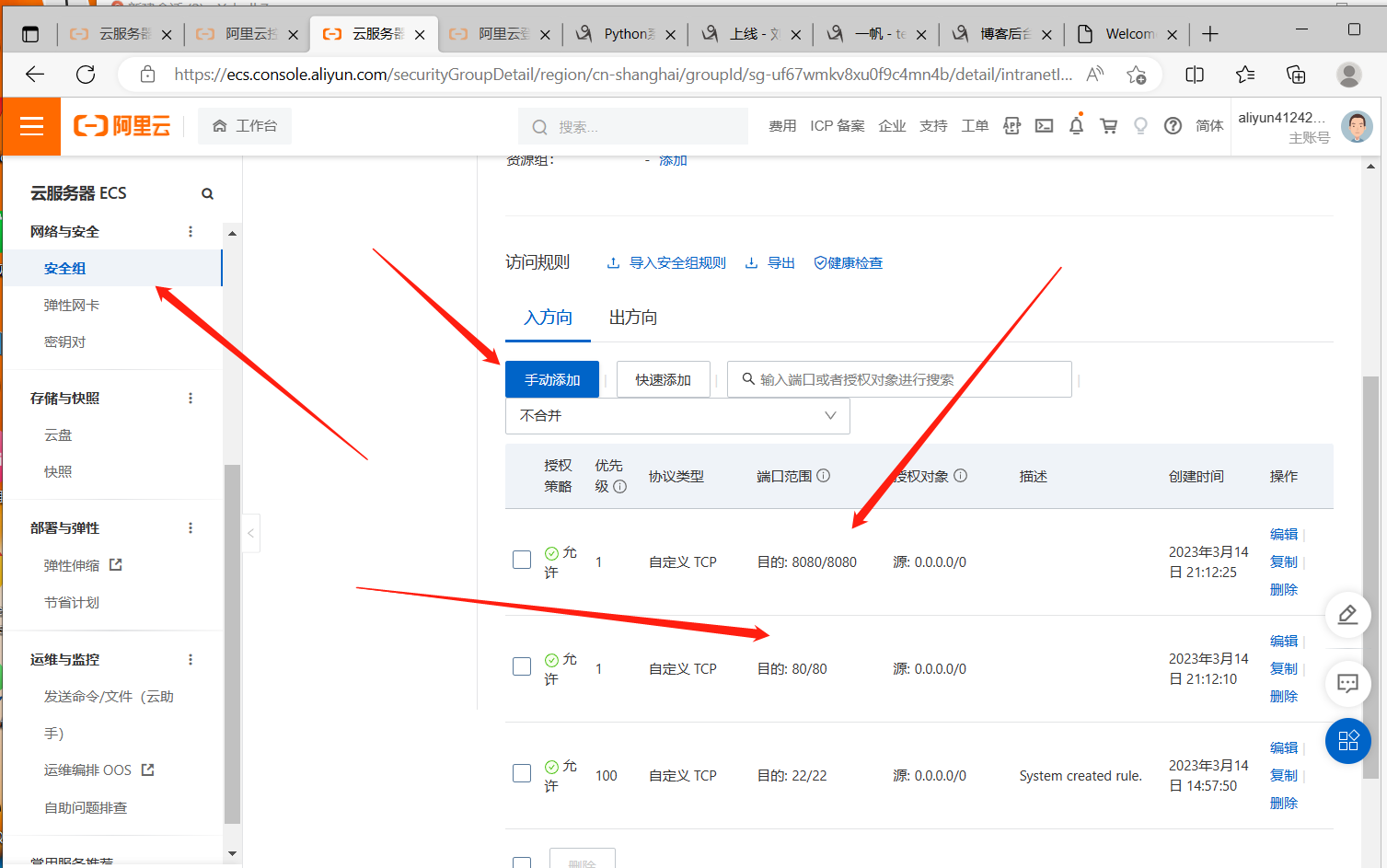
Task: Click the user avatar in Aliyun header
Action: [1357, 126]
